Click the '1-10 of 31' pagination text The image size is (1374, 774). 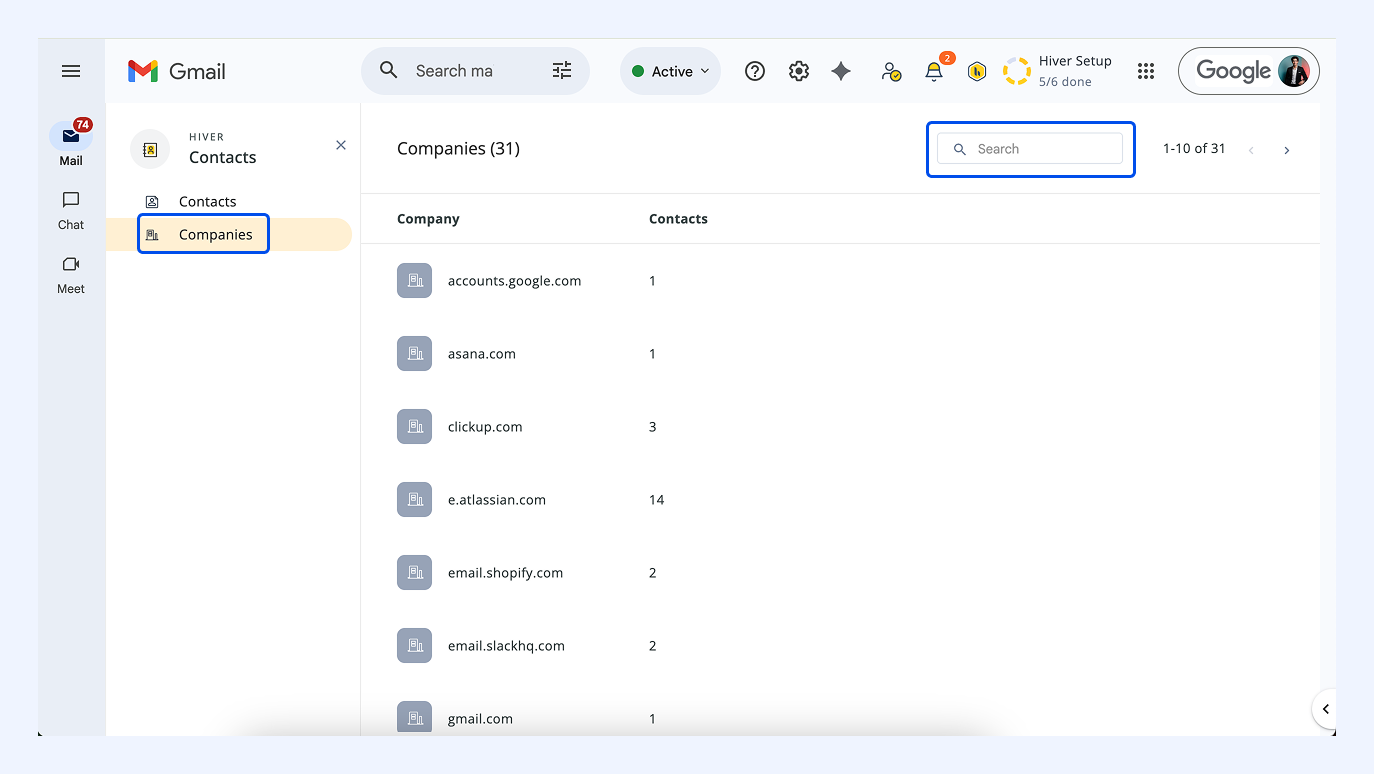pyautogui.click(x=1194, y=149)
